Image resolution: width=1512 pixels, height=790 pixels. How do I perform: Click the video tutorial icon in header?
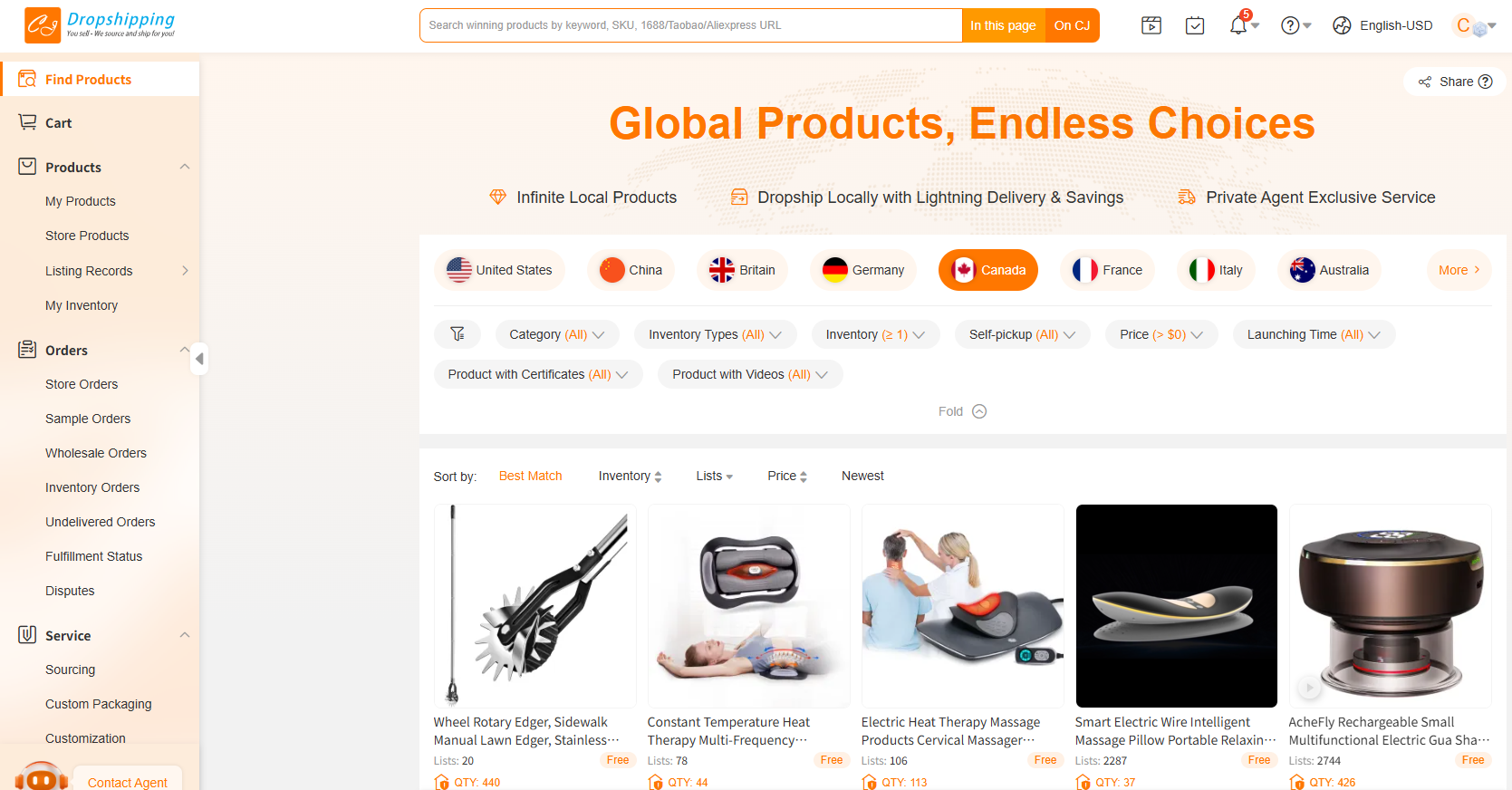[1151, 25]
